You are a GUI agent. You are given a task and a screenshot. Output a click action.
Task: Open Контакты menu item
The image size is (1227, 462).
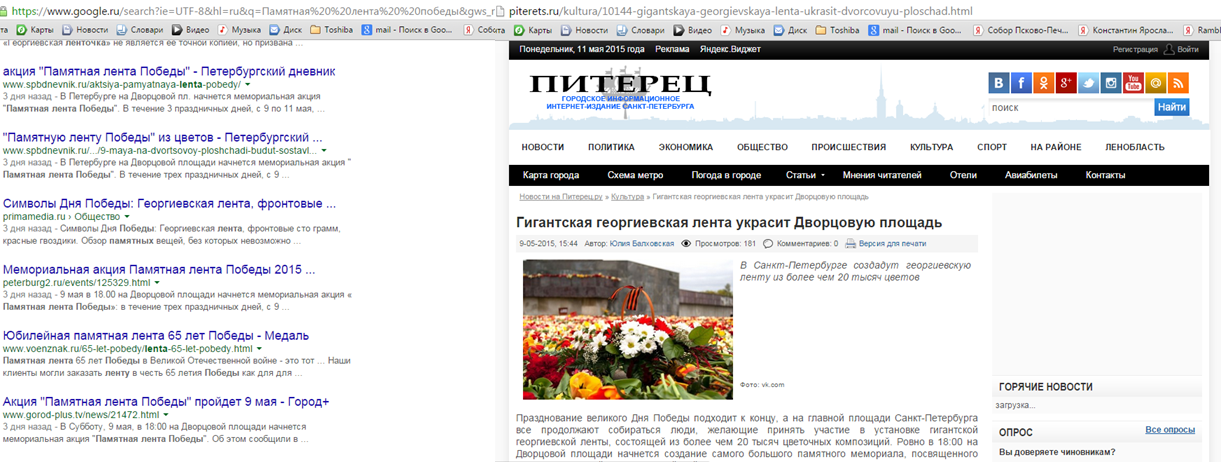1105,175
